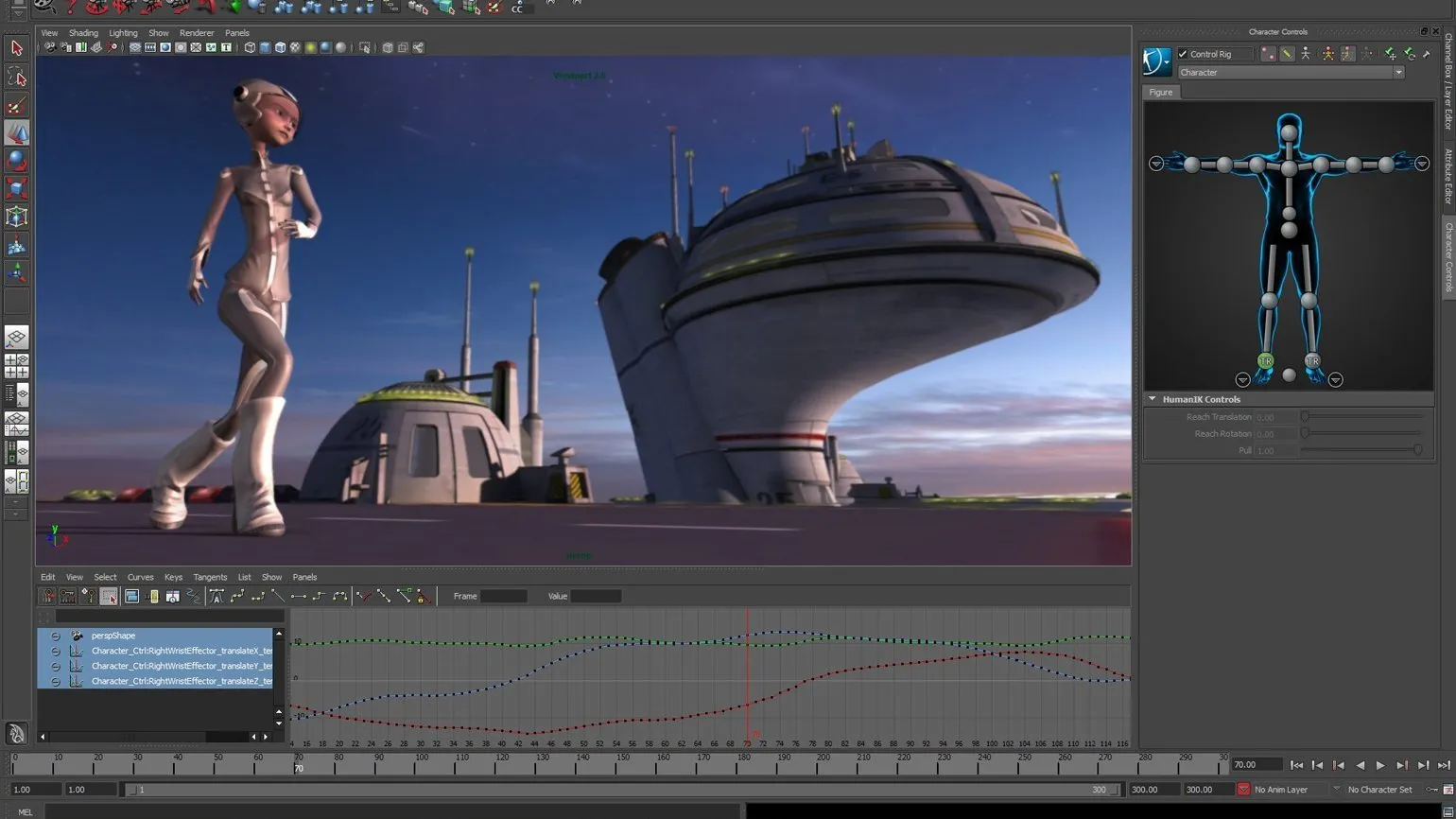Choose the Scale tool
Viewport: 1456px width, 819px height.
(16, 189)
